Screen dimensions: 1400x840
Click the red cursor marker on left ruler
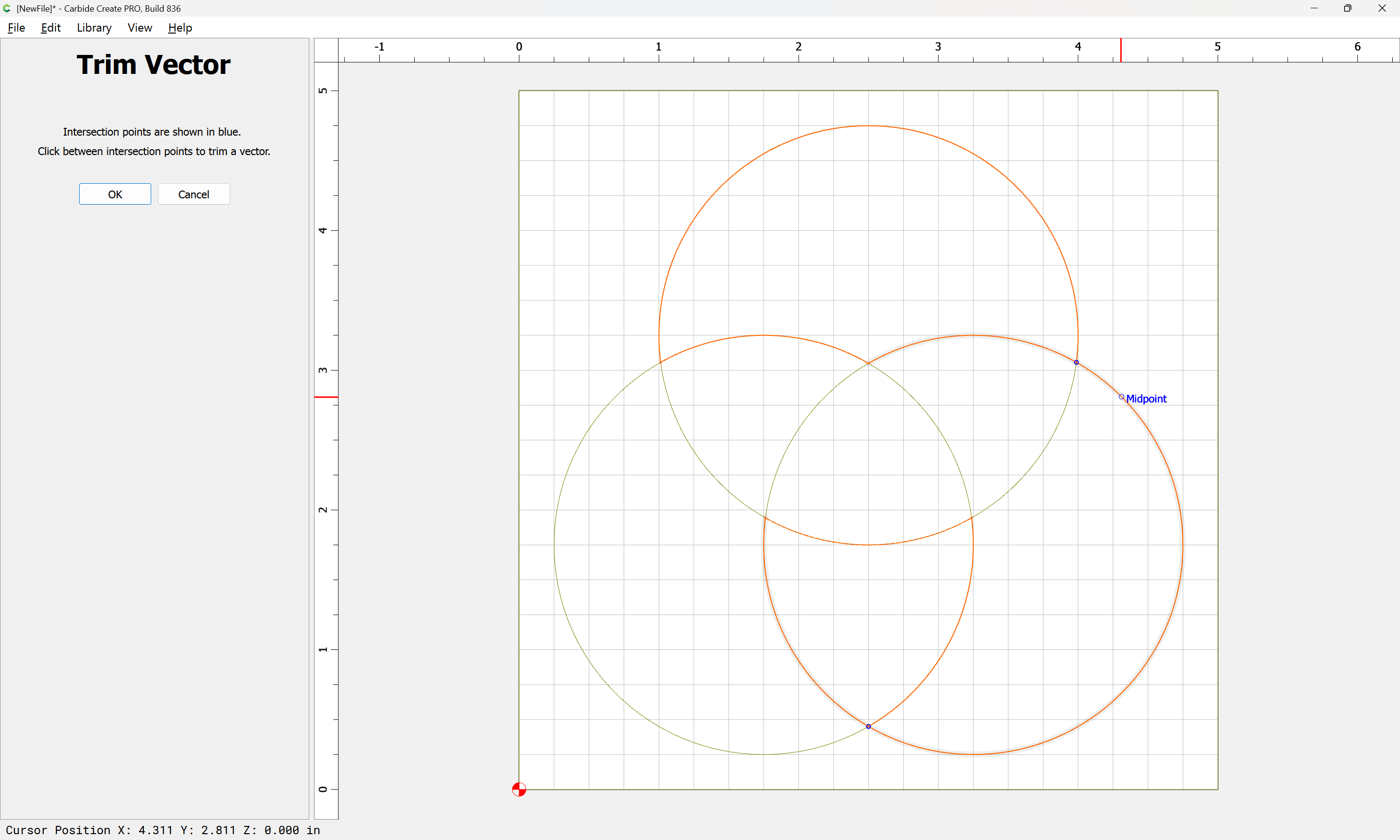click(326, 397)
